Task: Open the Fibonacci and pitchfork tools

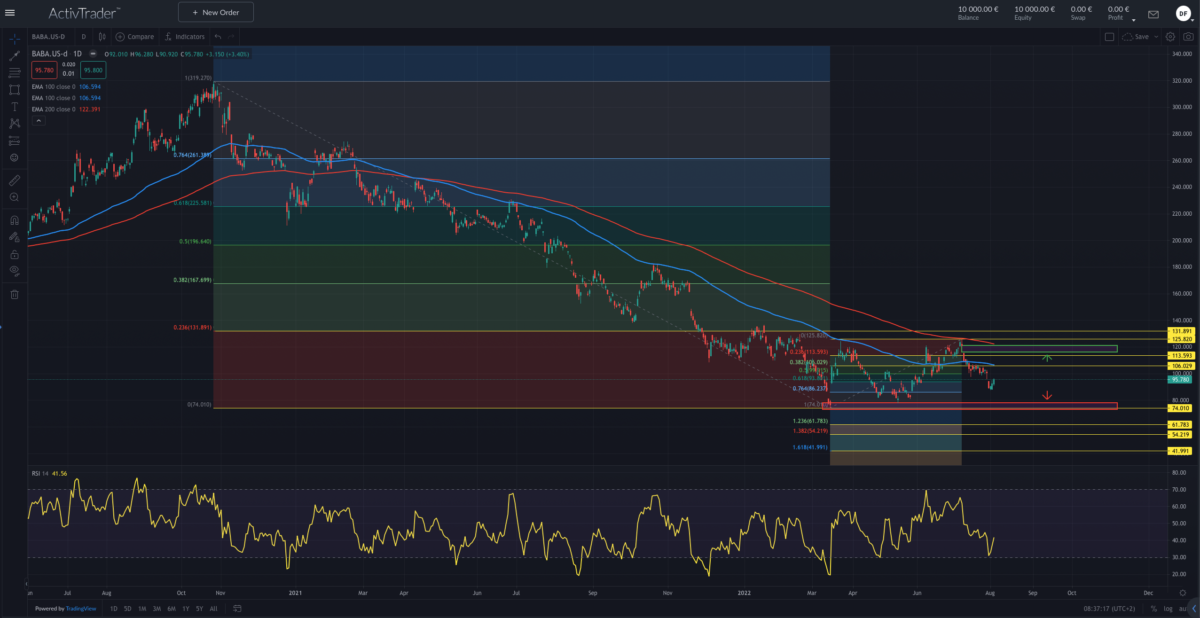Action: 15,72
